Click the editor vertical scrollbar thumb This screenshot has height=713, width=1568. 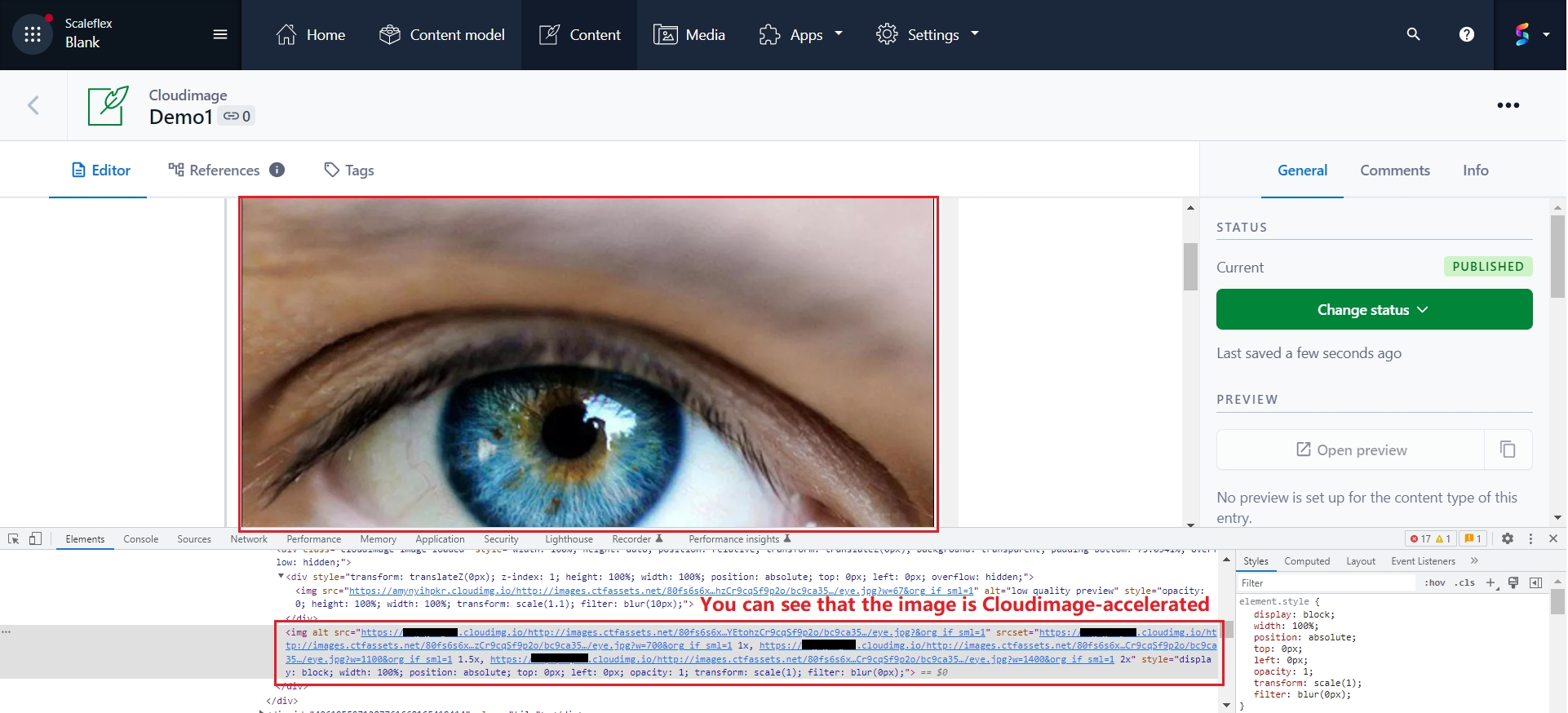tap(1190, 267)
